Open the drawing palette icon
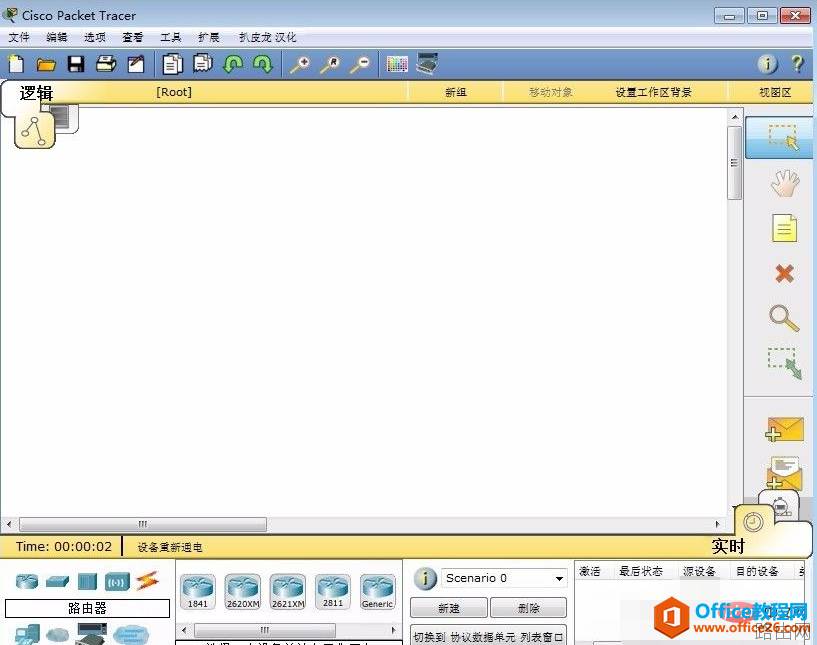The width and height of the screenshot is (817, 645). (x=397, y=64)
